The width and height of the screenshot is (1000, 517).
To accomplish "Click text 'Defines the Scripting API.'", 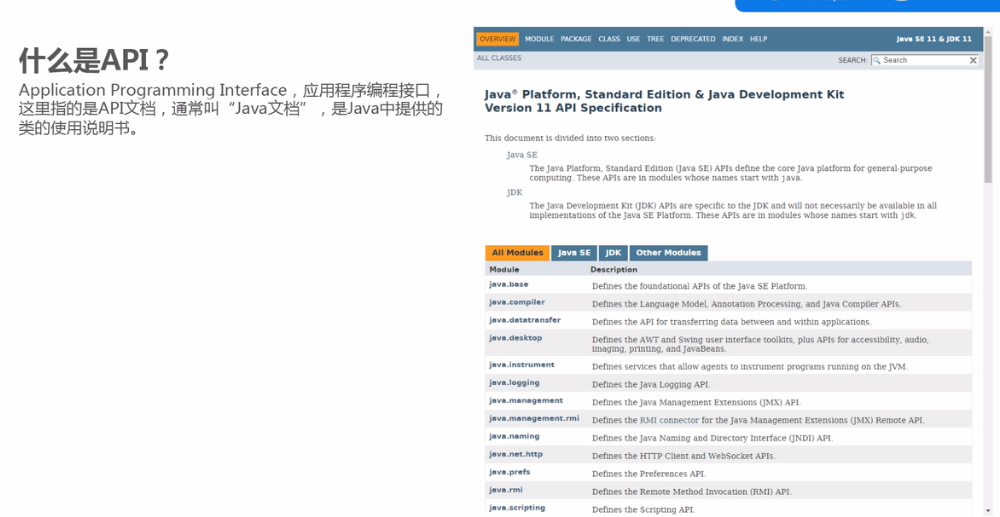I will [643, 510].
